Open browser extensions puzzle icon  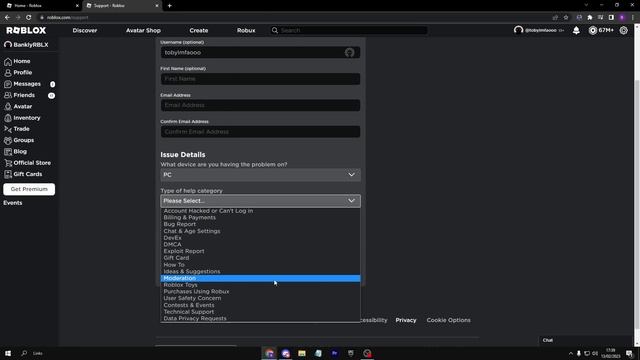(590, 18)
